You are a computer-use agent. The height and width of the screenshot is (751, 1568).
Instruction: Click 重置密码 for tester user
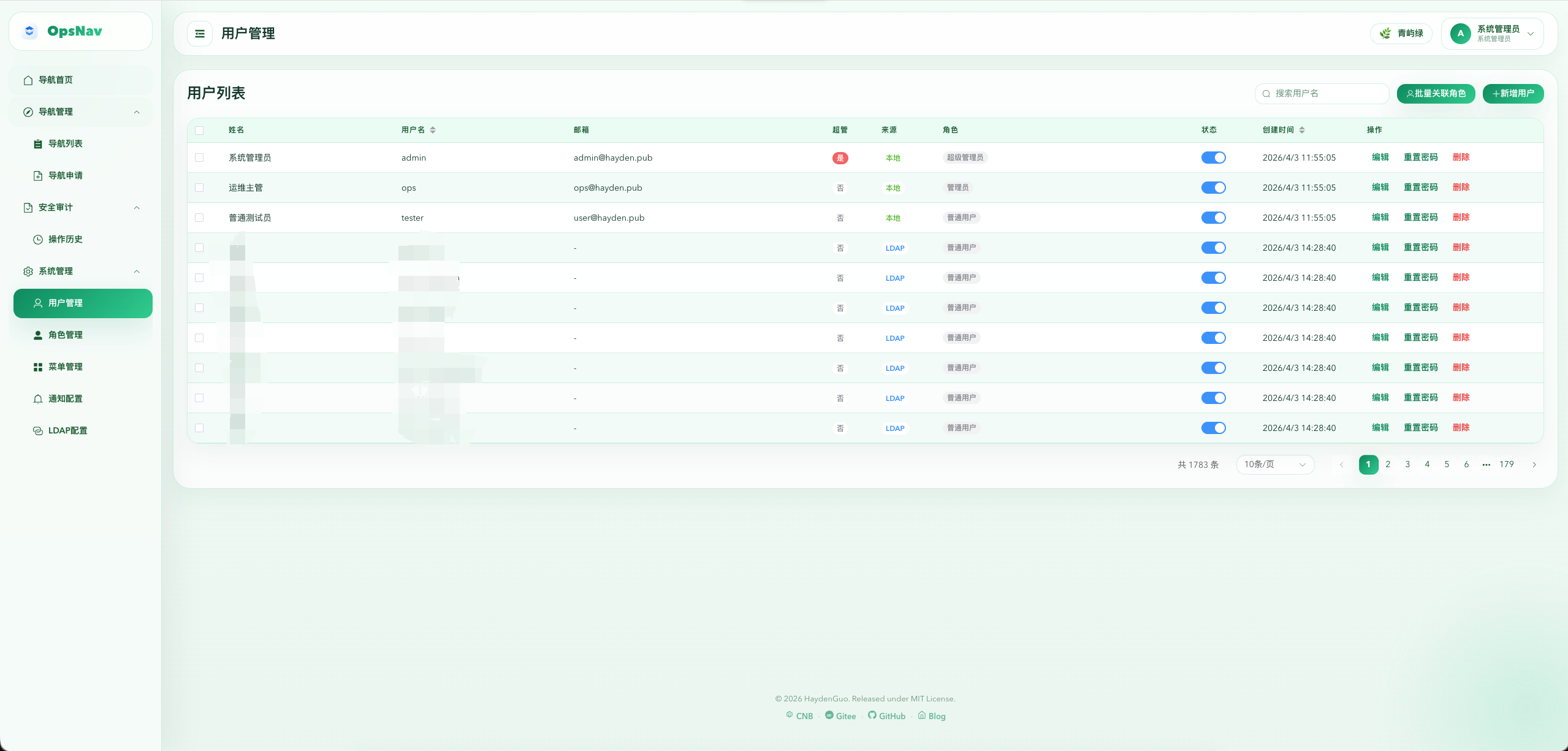tap(1420, 218)
